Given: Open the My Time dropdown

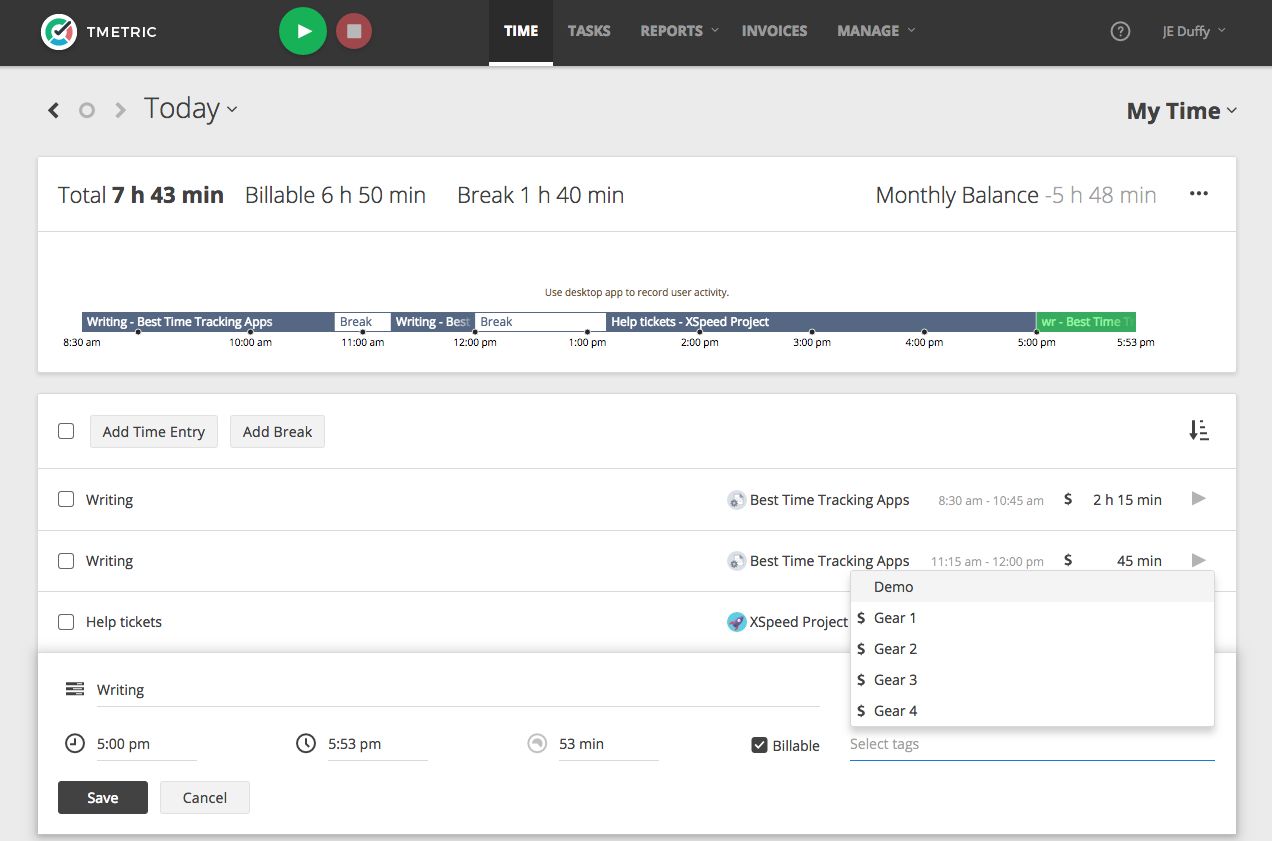Looking at the screenshot, I should coord(1181,111).
